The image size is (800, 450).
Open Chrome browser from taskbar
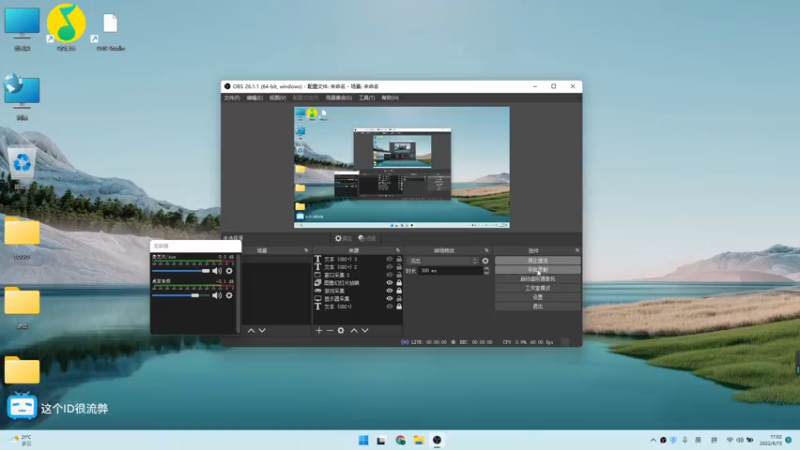pyautogui.click(x=400, y=440)
